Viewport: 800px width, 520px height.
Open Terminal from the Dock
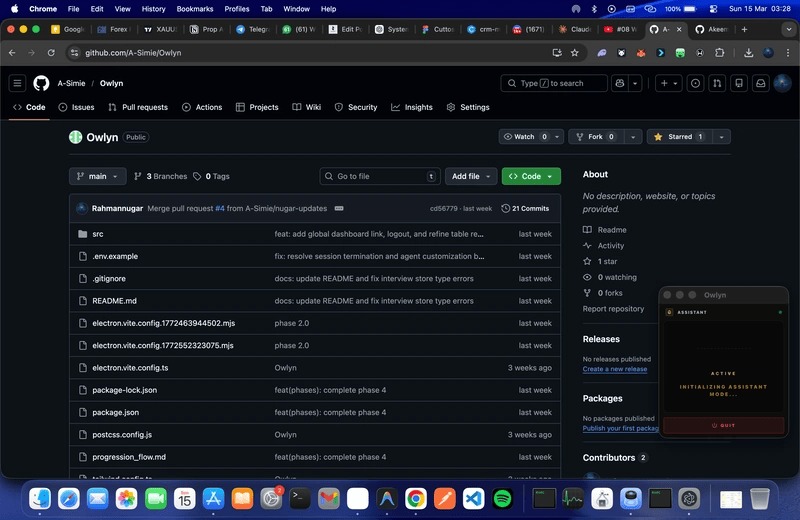[x=300, y=499]
